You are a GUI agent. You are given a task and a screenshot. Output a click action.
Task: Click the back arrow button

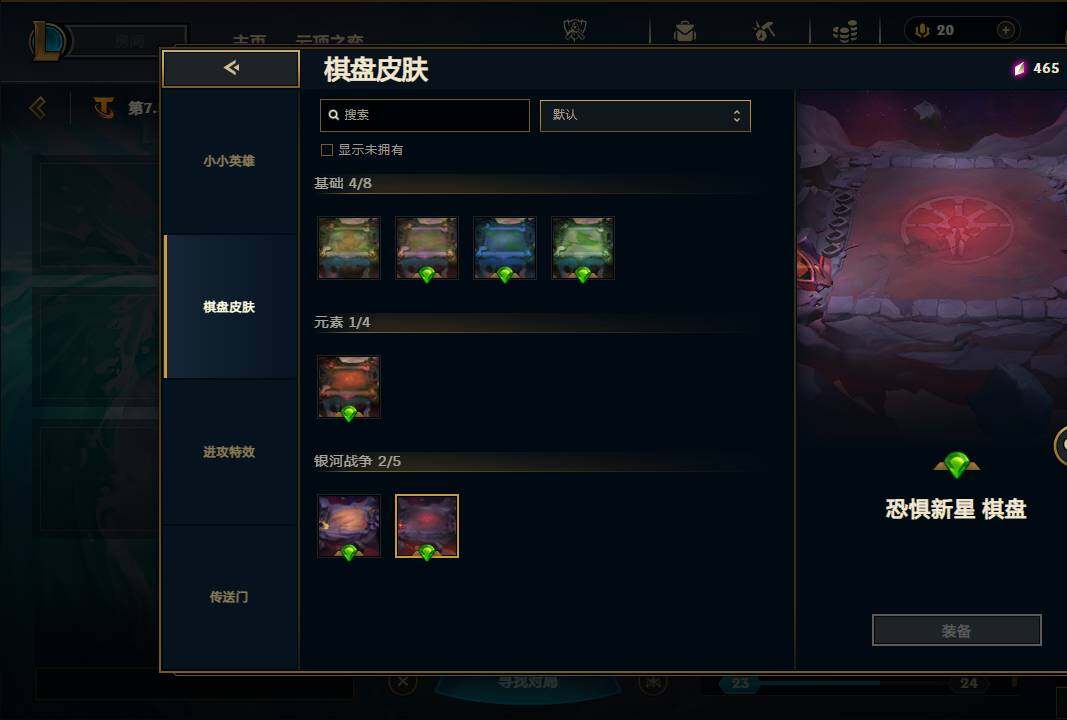(231, 68)
